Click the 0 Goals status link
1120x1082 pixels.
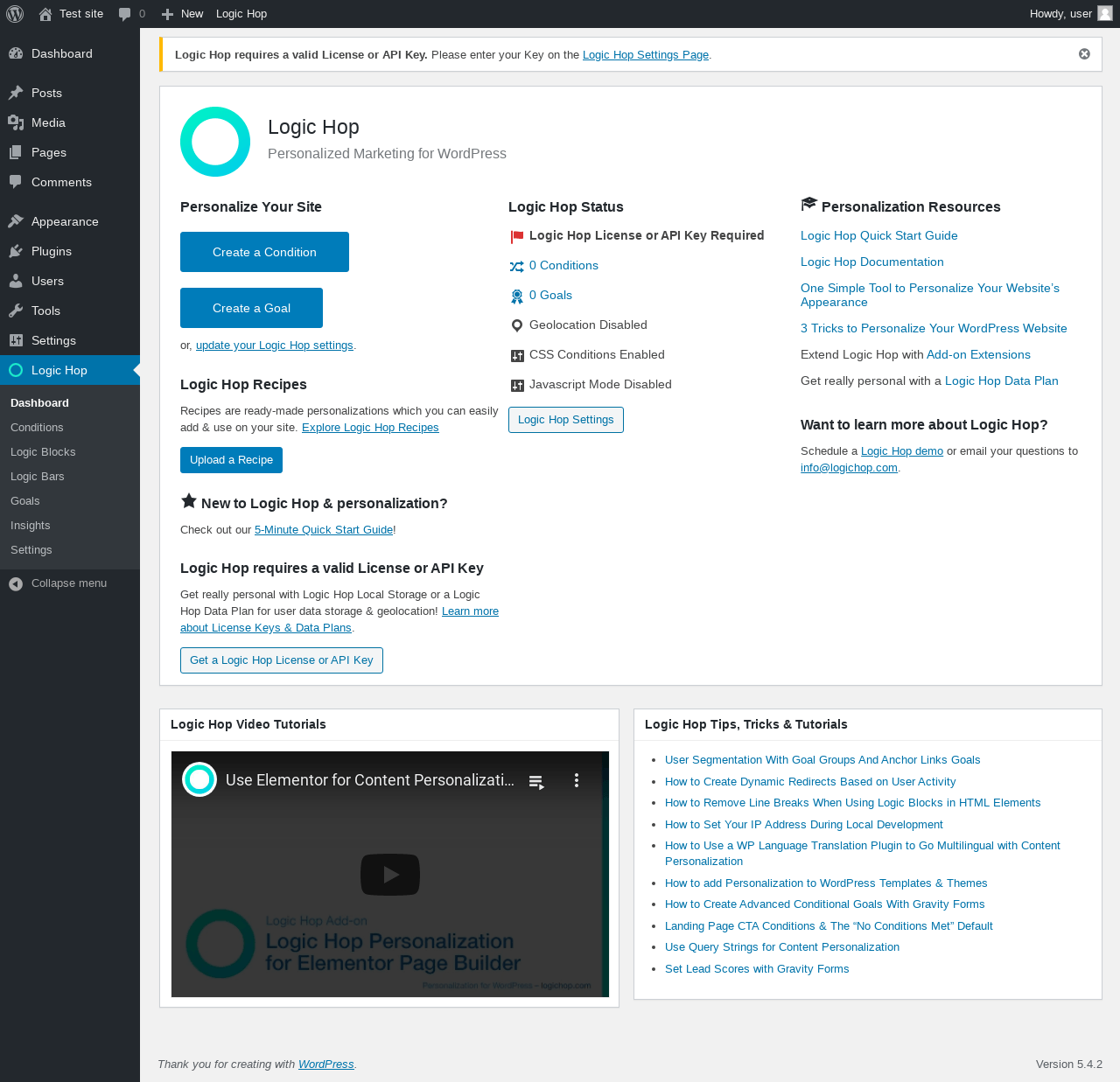pos(550,295)
